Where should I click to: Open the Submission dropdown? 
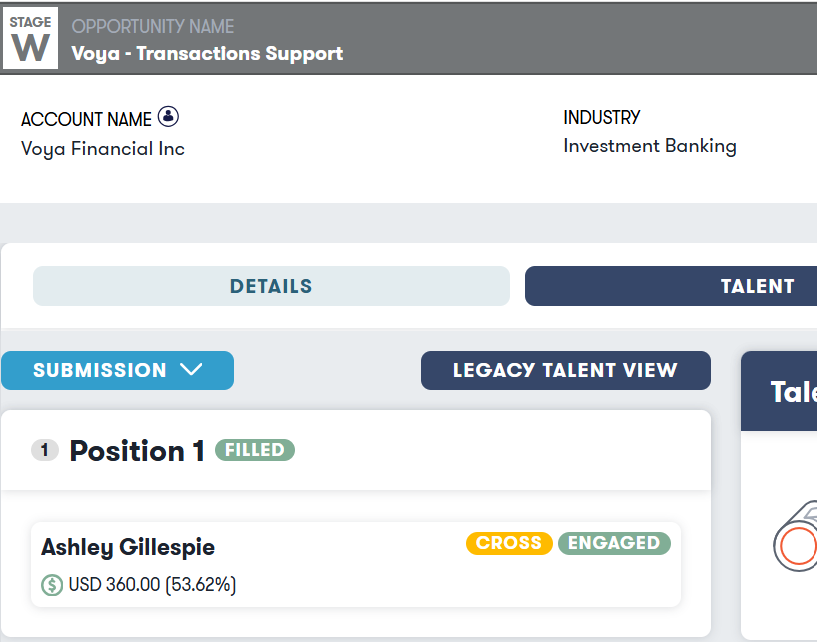[117, 370]
